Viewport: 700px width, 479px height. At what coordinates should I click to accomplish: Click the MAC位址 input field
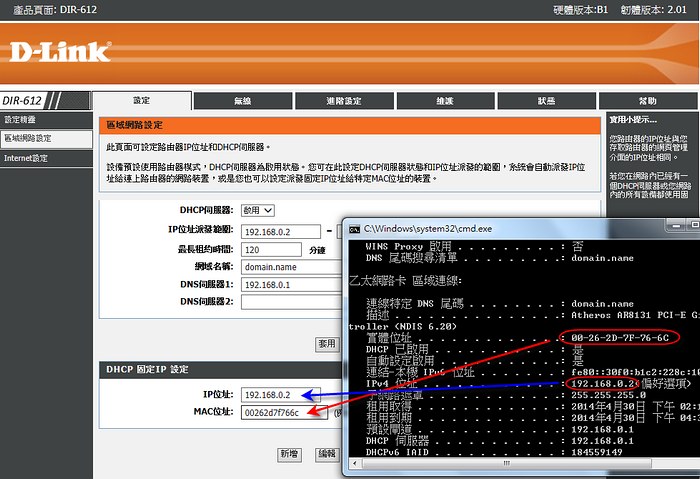point(284,412)
